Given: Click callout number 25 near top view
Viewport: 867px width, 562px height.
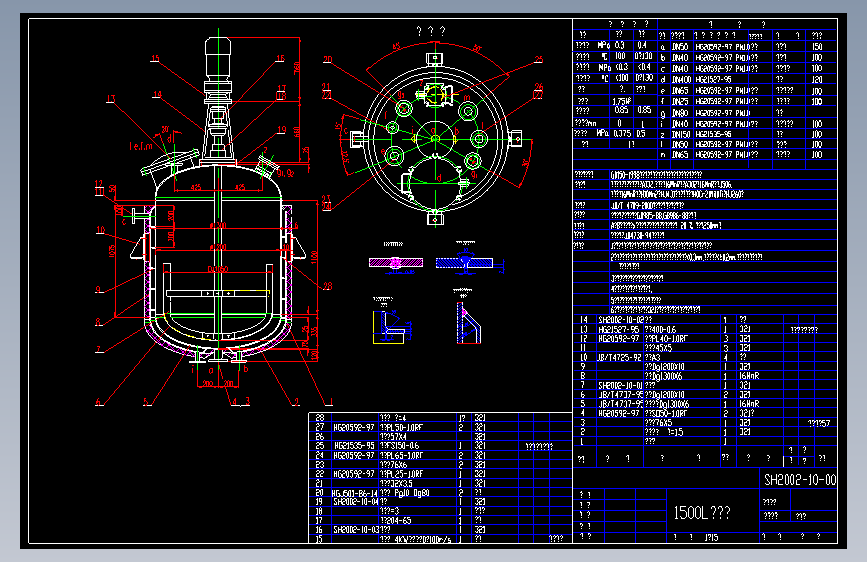Looking at the screenshot, I should pyautogui.click(x=539, y=59).
